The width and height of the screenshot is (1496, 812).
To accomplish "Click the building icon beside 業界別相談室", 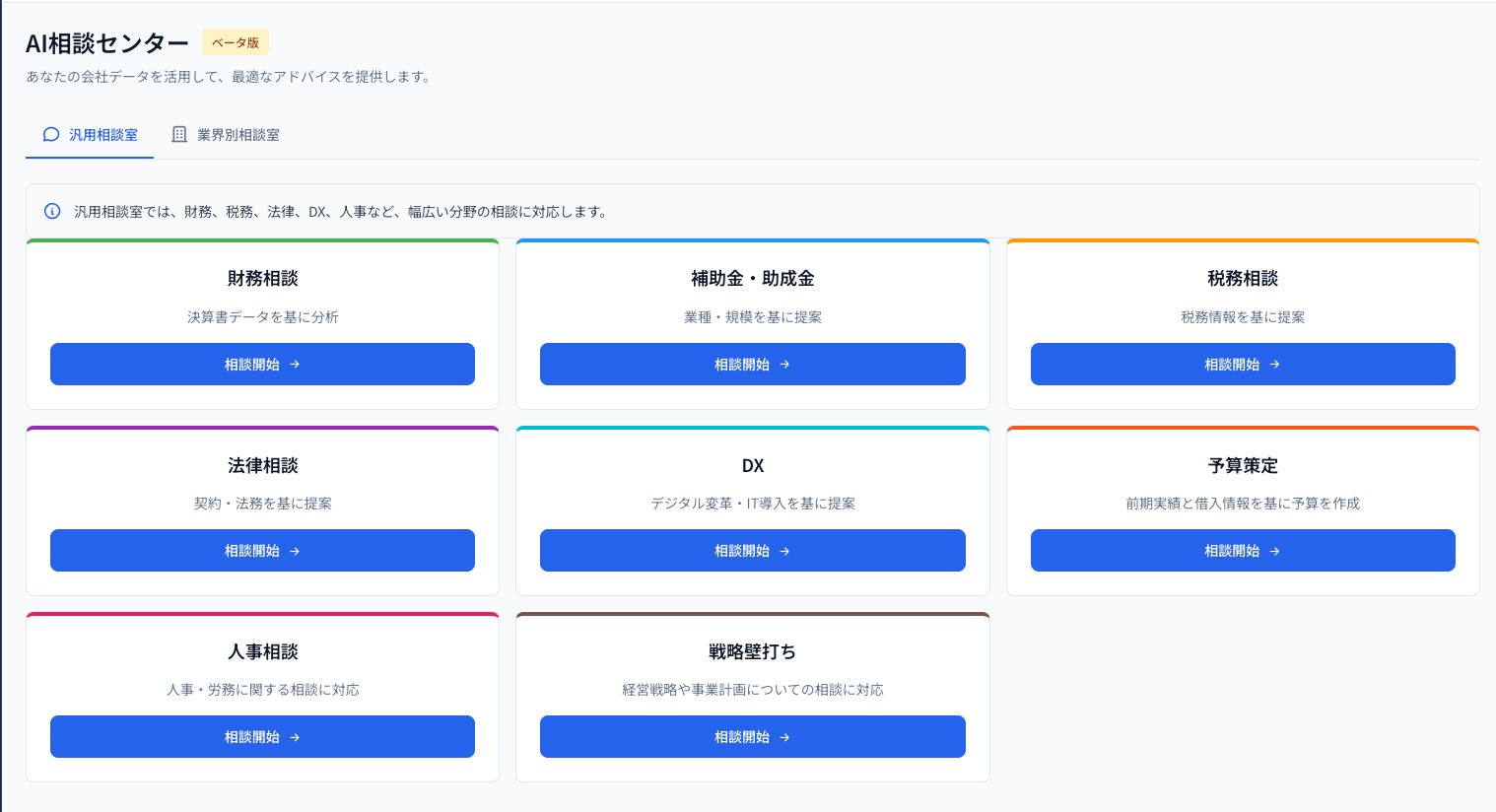I will tap(179, 133).
